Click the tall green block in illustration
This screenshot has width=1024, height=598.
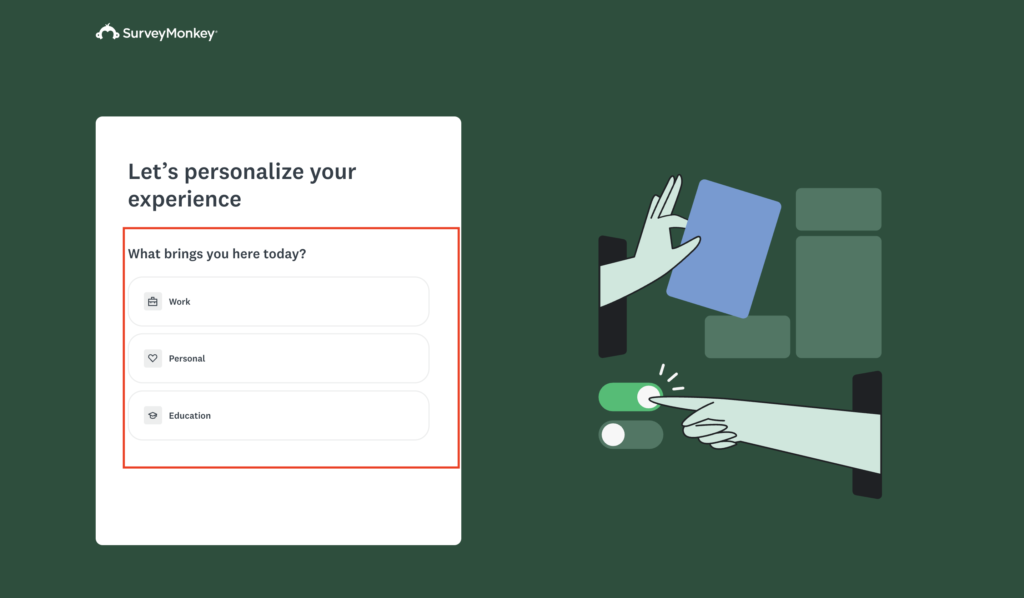coord(839,297)
